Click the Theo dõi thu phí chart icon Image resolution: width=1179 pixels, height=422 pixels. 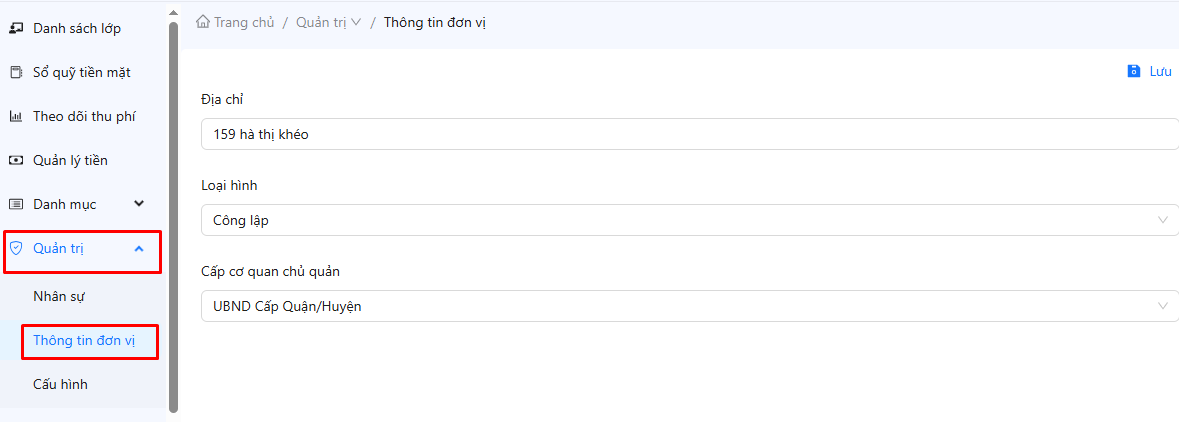click(x=15, y=116)
